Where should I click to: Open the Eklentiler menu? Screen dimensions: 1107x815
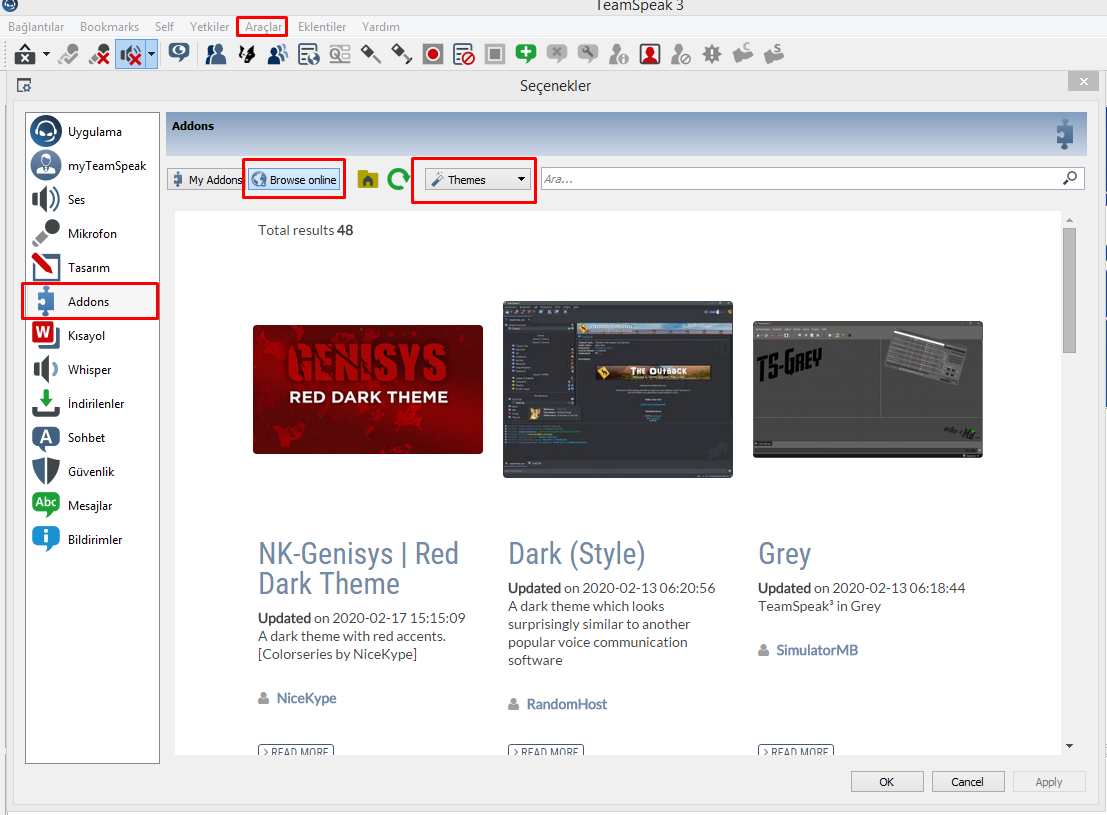coord(322,27)
